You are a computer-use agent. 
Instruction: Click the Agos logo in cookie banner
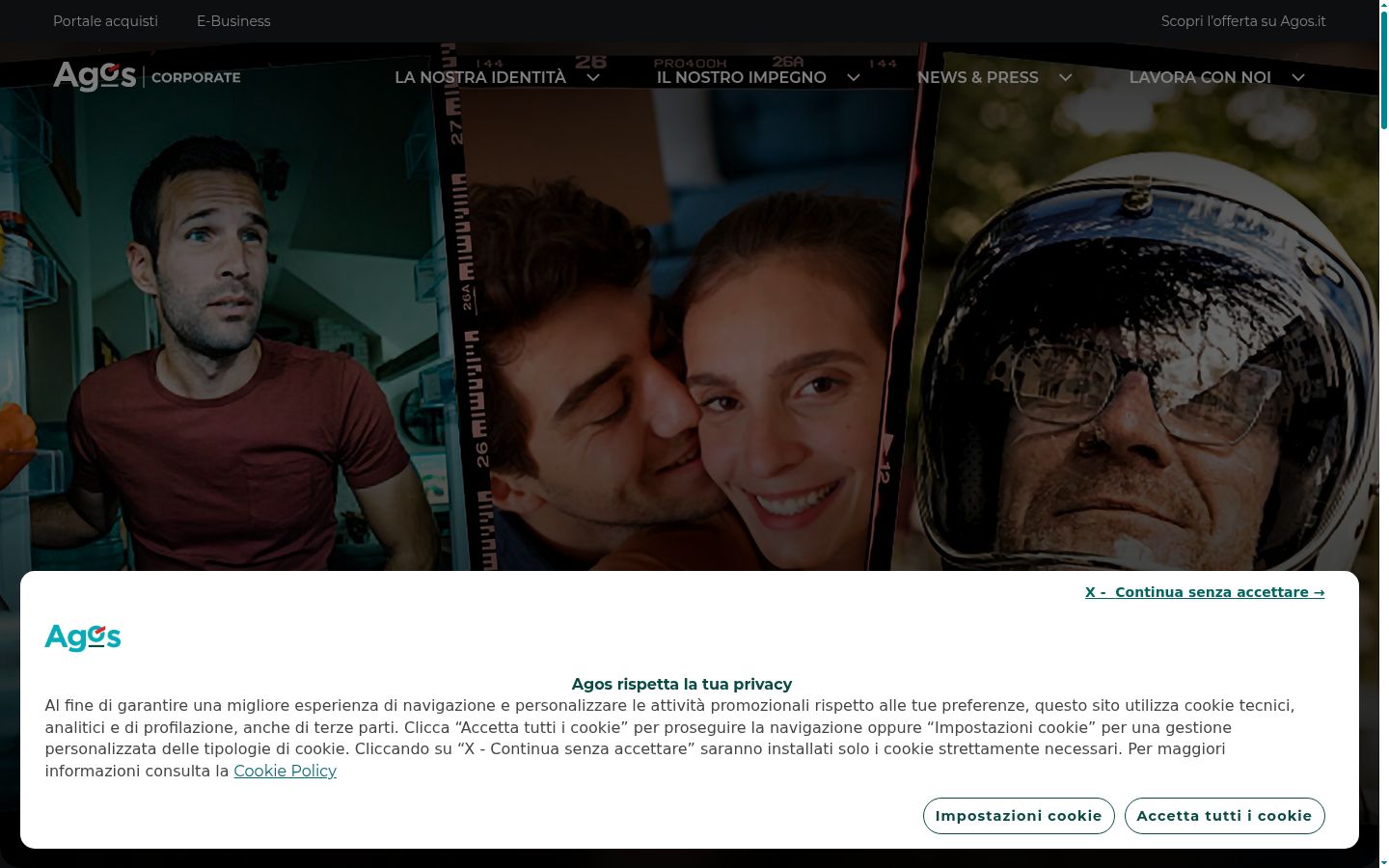[83, 637]
